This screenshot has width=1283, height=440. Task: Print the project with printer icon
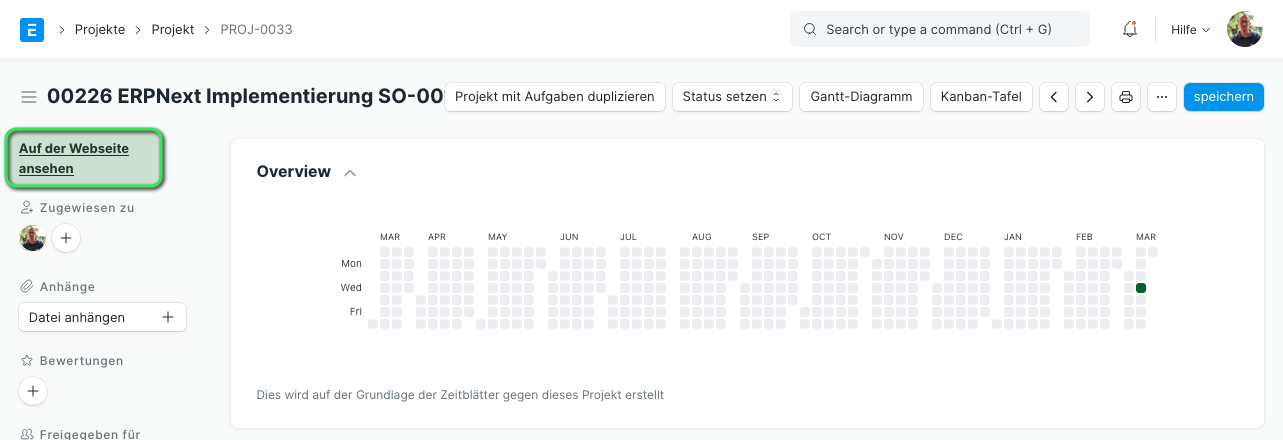pyautogui.click(x=1126, y=97)
